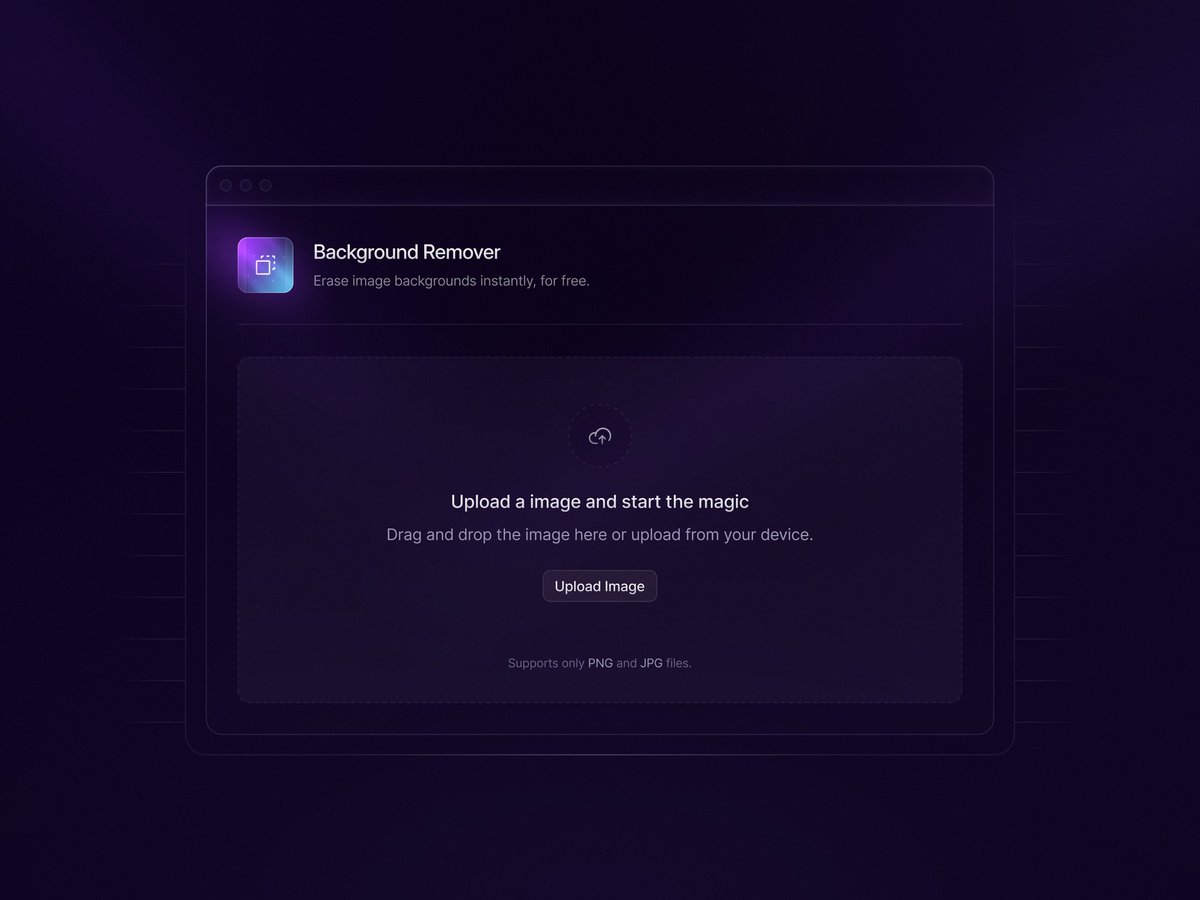Click heading 'Upload a image and start the magic'

(x=600, y=502)
